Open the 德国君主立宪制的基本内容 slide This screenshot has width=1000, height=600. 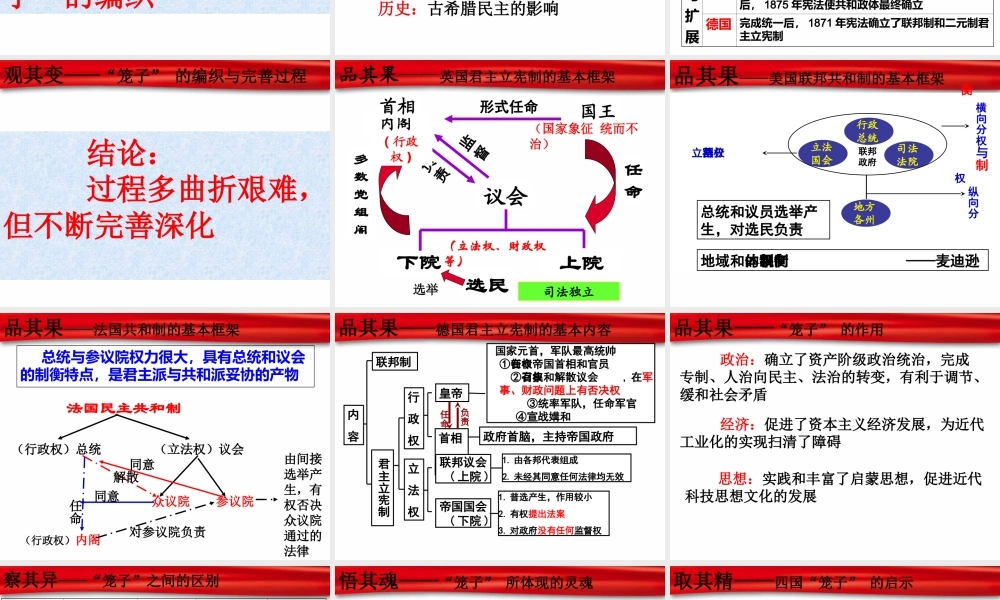click(500, 437)
